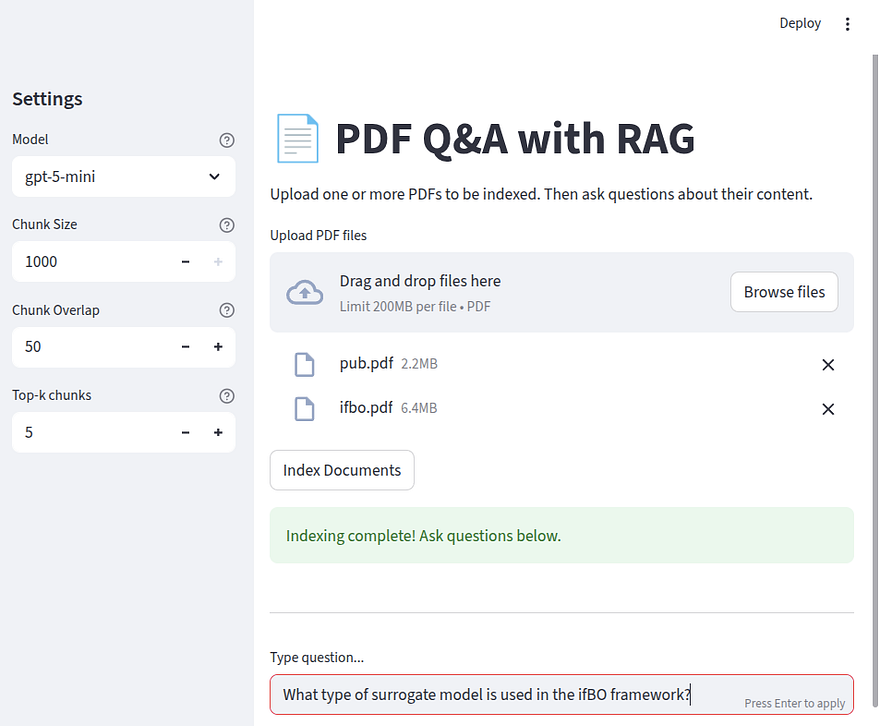Open the Chunk Overlap help tooltip icon
Screen dimensions: 880x726
(227, 310)
